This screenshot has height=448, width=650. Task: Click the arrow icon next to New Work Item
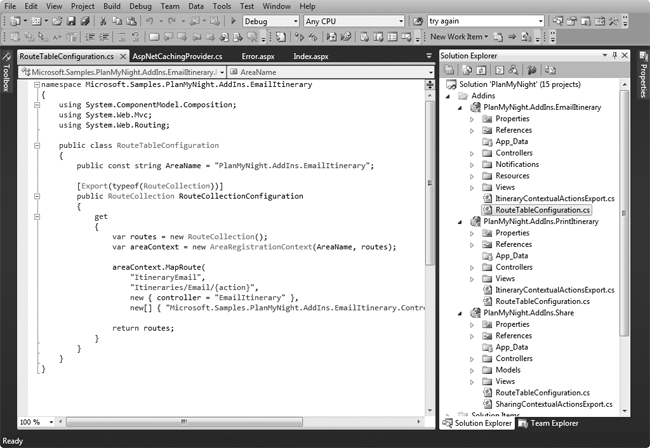click(x=512, y=37)
